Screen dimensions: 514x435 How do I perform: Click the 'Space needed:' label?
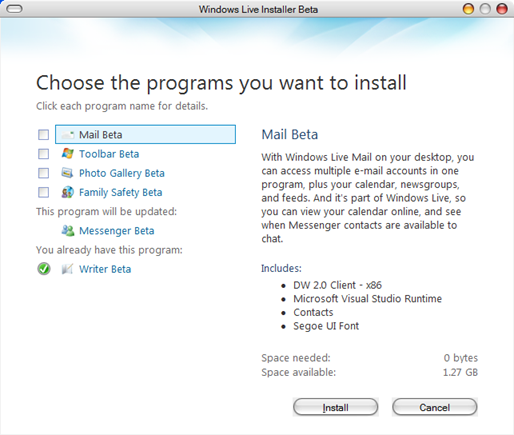(x=296, y=358)
